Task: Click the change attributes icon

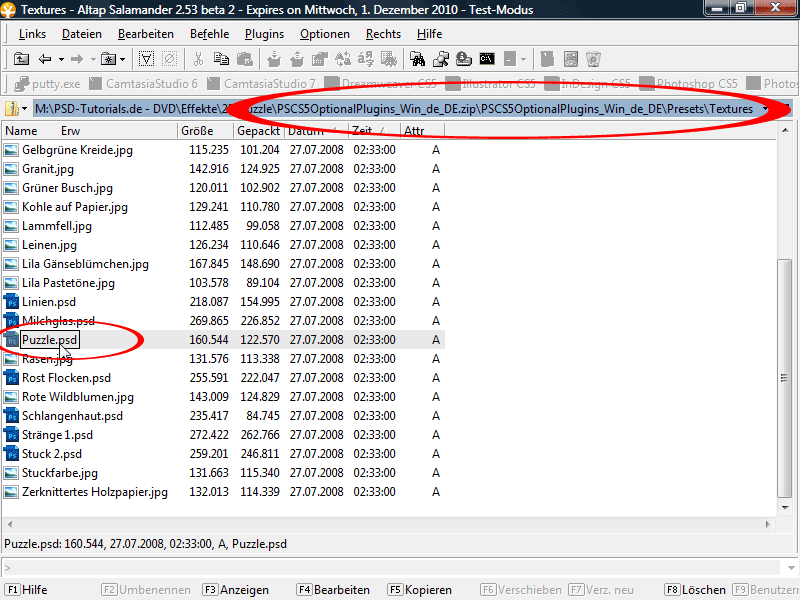Action: point(319,59)
